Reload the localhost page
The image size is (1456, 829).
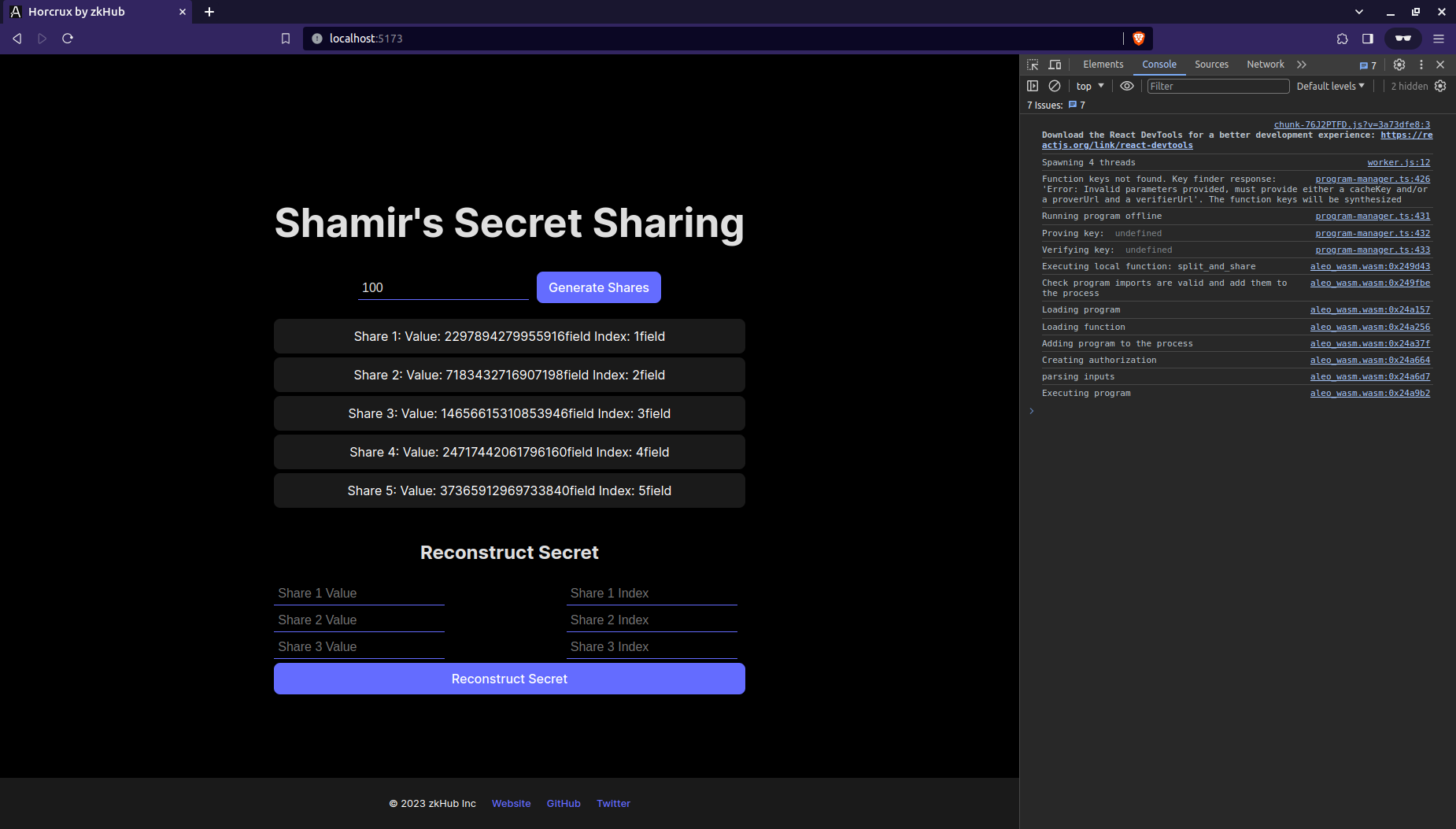(x=68, y=38)
